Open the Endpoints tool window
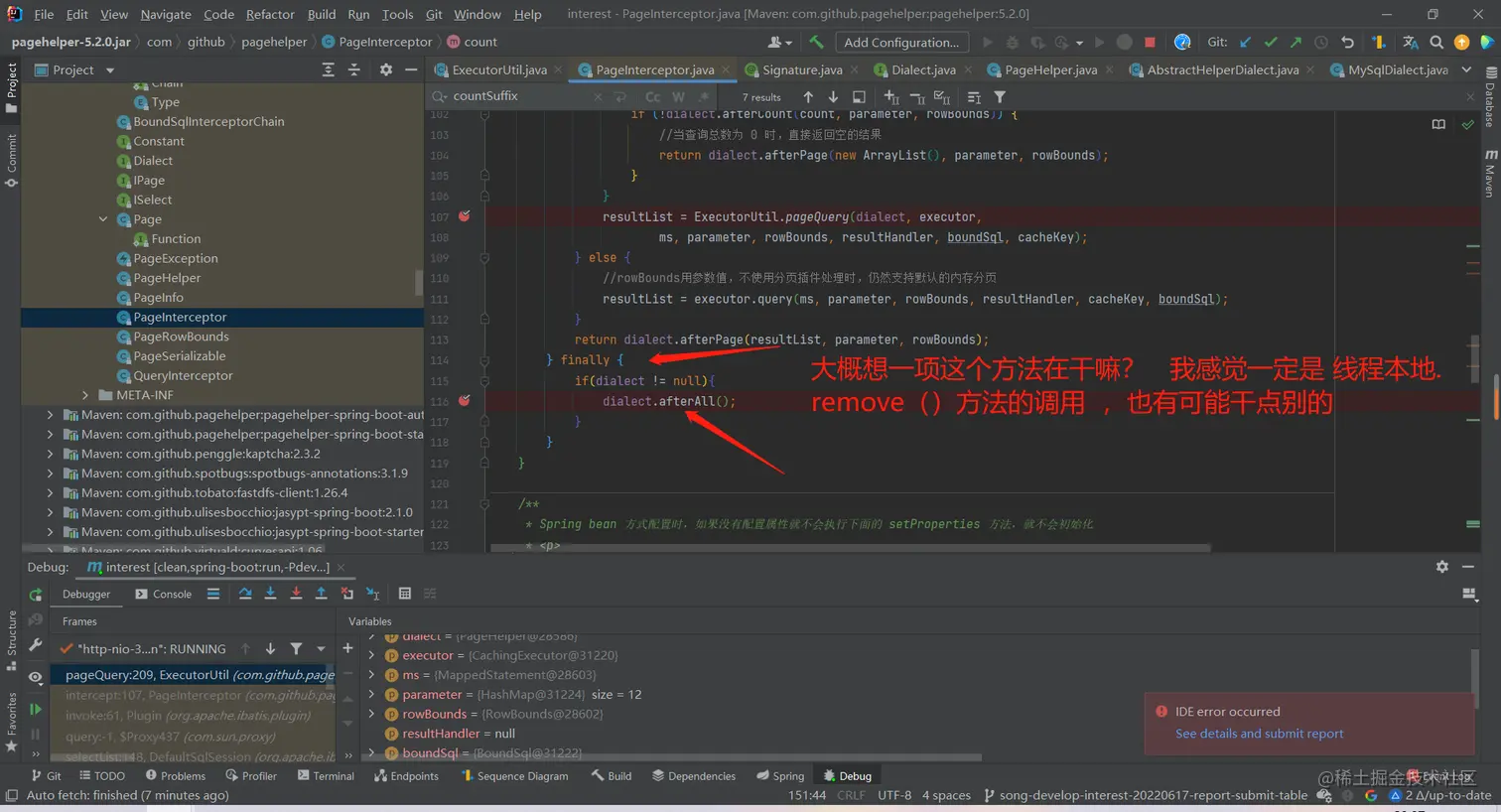The height and width of the screenshot is (812, 1501). click(406, 776)
